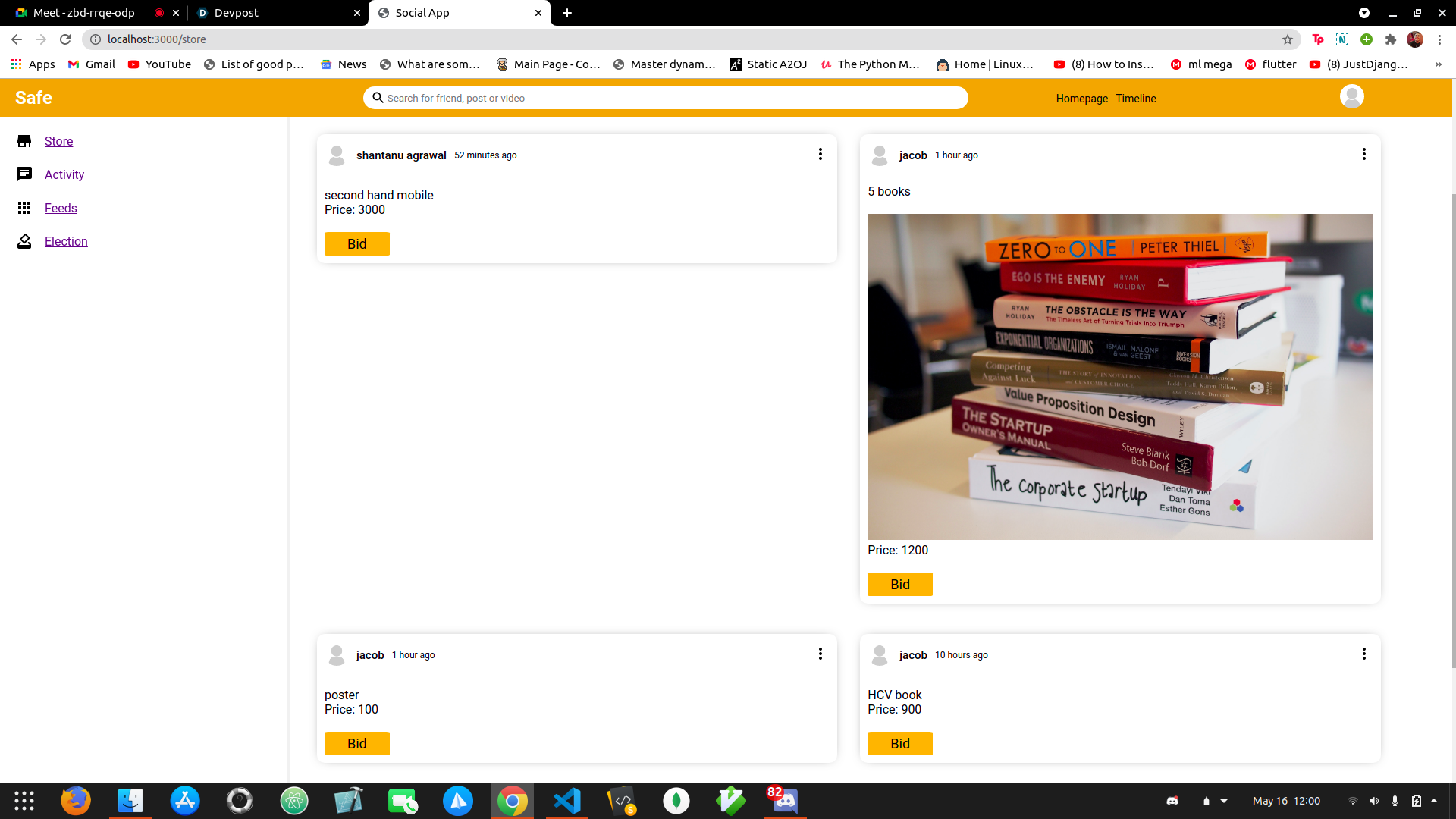1456x819 pixels.
Task: Open the 5 books stack image
Action: [1120, 377]
